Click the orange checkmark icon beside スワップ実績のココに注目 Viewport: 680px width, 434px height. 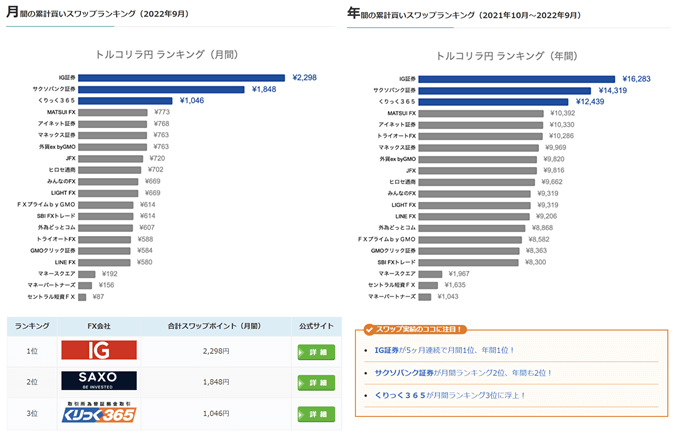click(369, 330)
